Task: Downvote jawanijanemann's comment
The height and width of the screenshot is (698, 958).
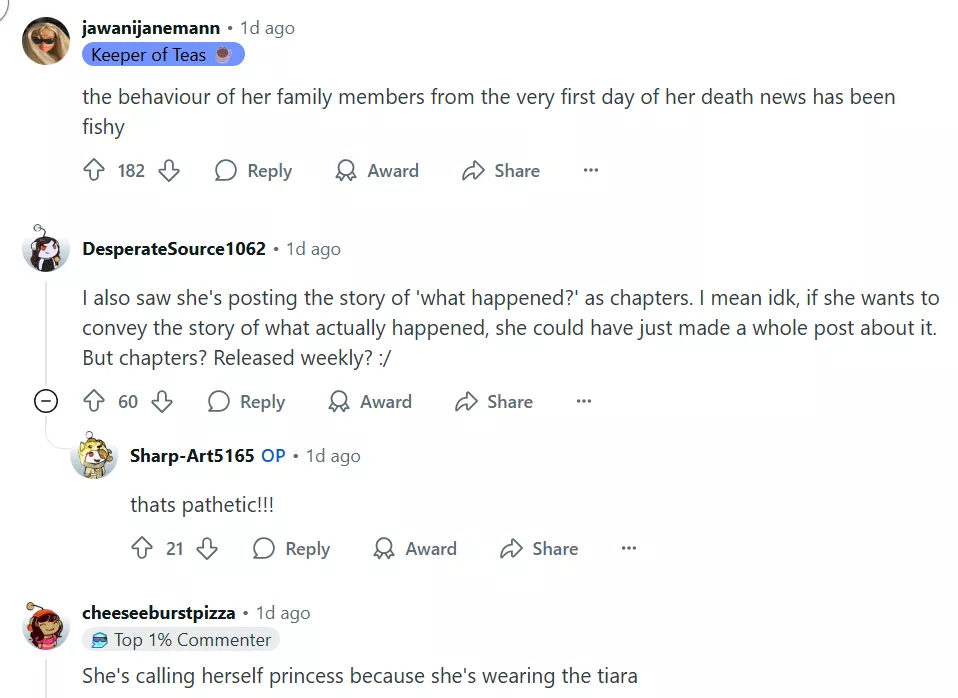Action: 169,171
